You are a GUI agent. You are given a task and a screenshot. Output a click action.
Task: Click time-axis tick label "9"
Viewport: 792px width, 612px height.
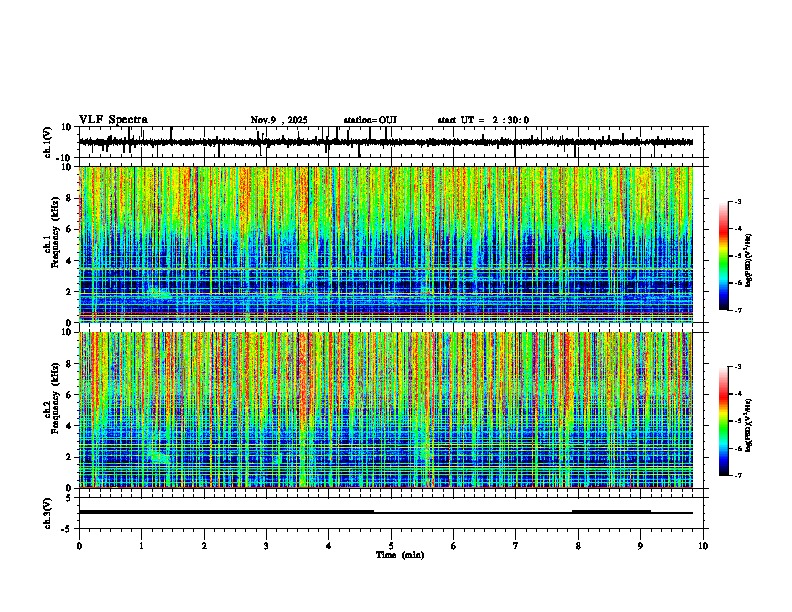[640, 546]
